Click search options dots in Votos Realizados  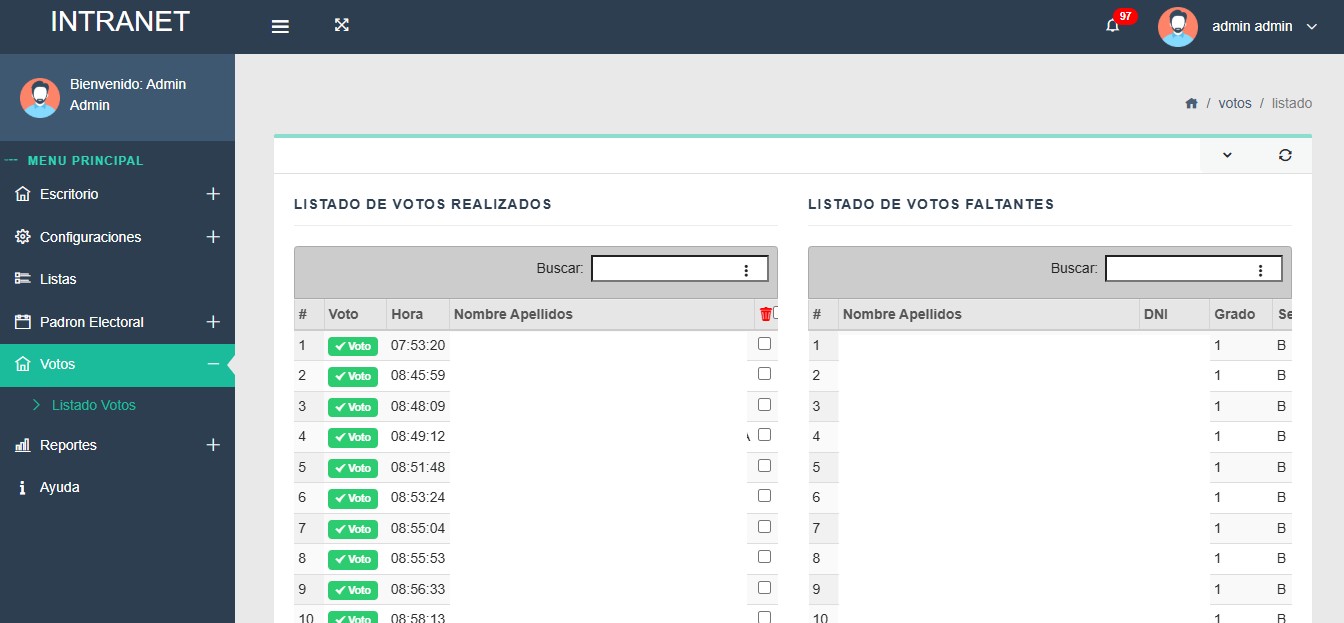coord(746,270)
